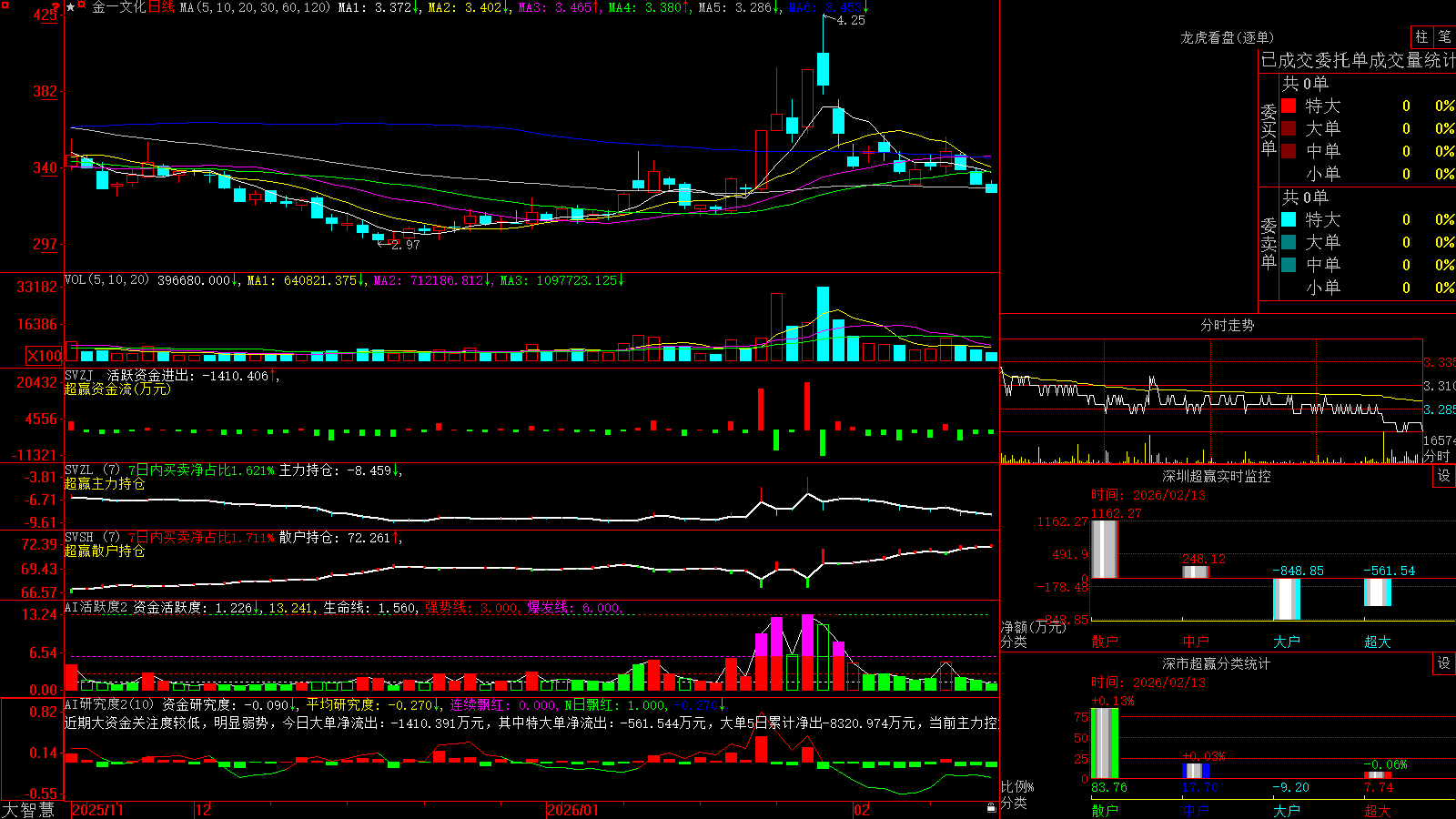Click the 深市超赢分类统计 title
The image size is (1456, 819).
point(1216,663)
